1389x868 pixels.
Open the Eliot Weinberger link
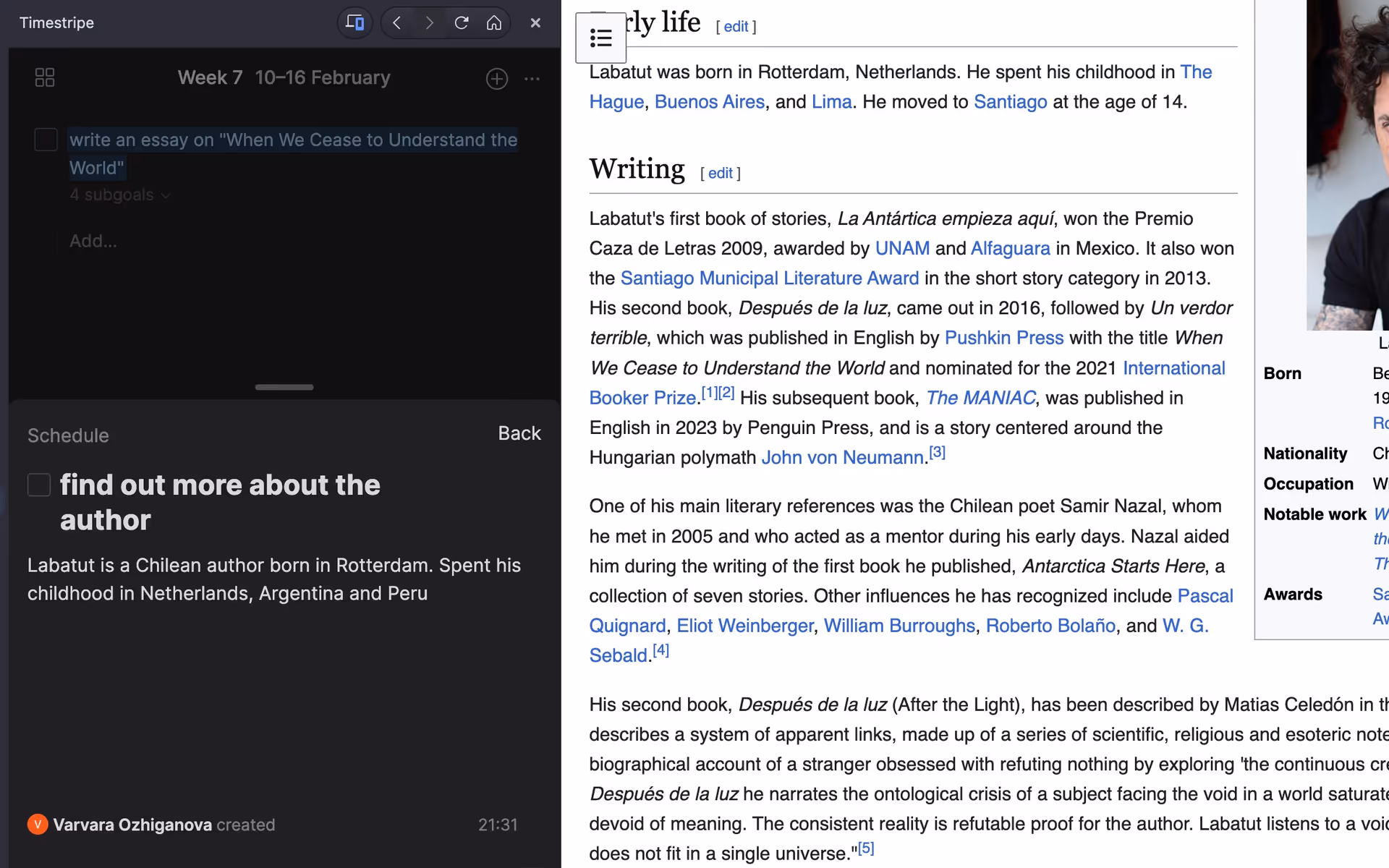click(745, 626)
